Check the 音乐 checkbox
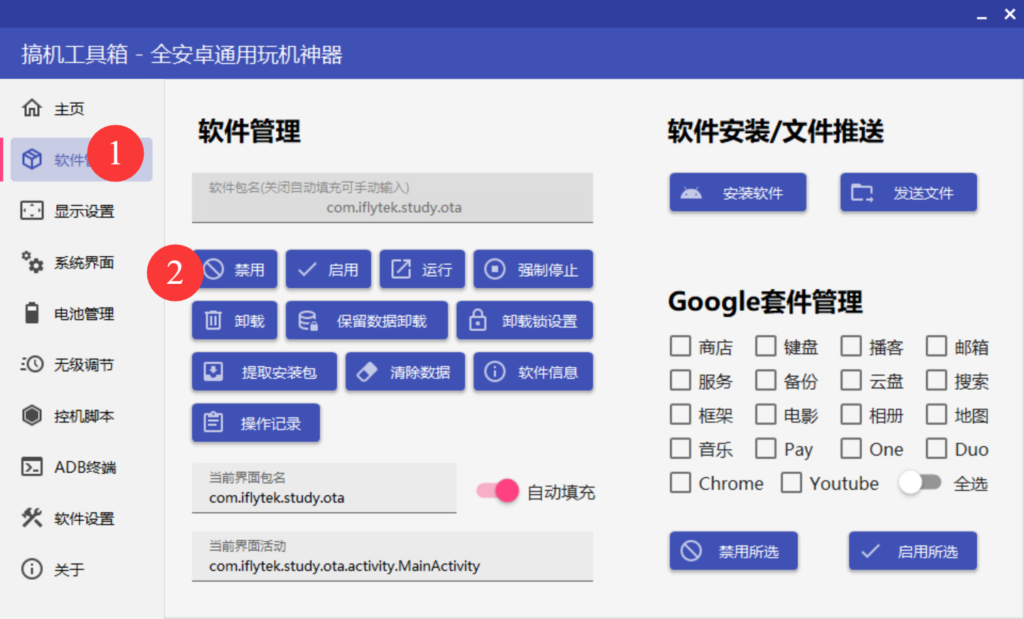This screenshot has height=619, width=1024. [680, 449]
